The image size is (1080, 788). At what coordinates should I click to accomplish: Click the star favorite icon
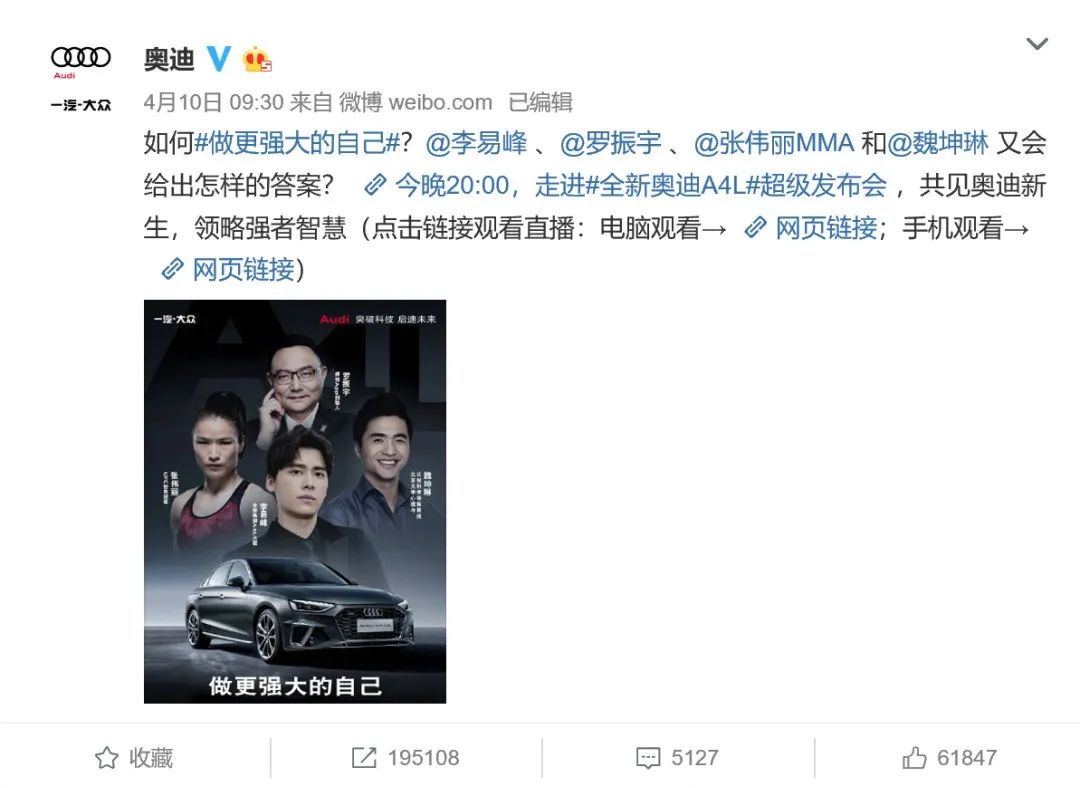pos(106,758)
